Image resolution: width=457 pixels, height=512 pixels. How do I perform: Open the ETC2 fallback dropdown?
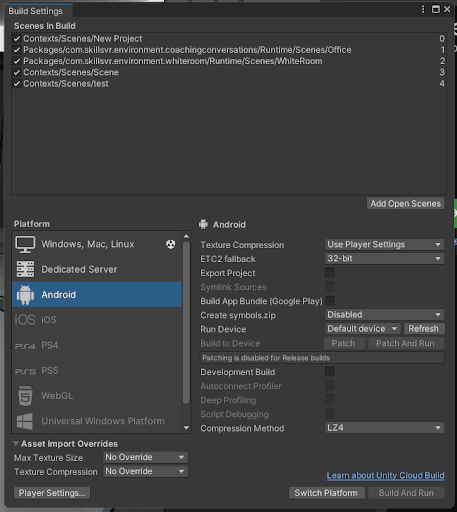click(385, 259)
